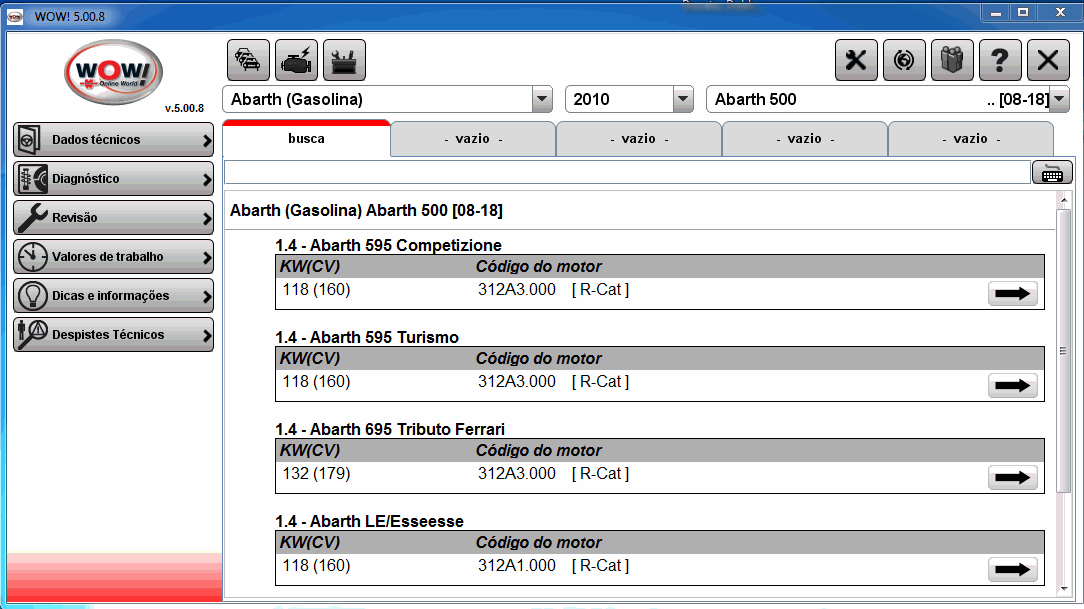Click the Diagnóstico icon in sidebar

click(x=32, y=179)
